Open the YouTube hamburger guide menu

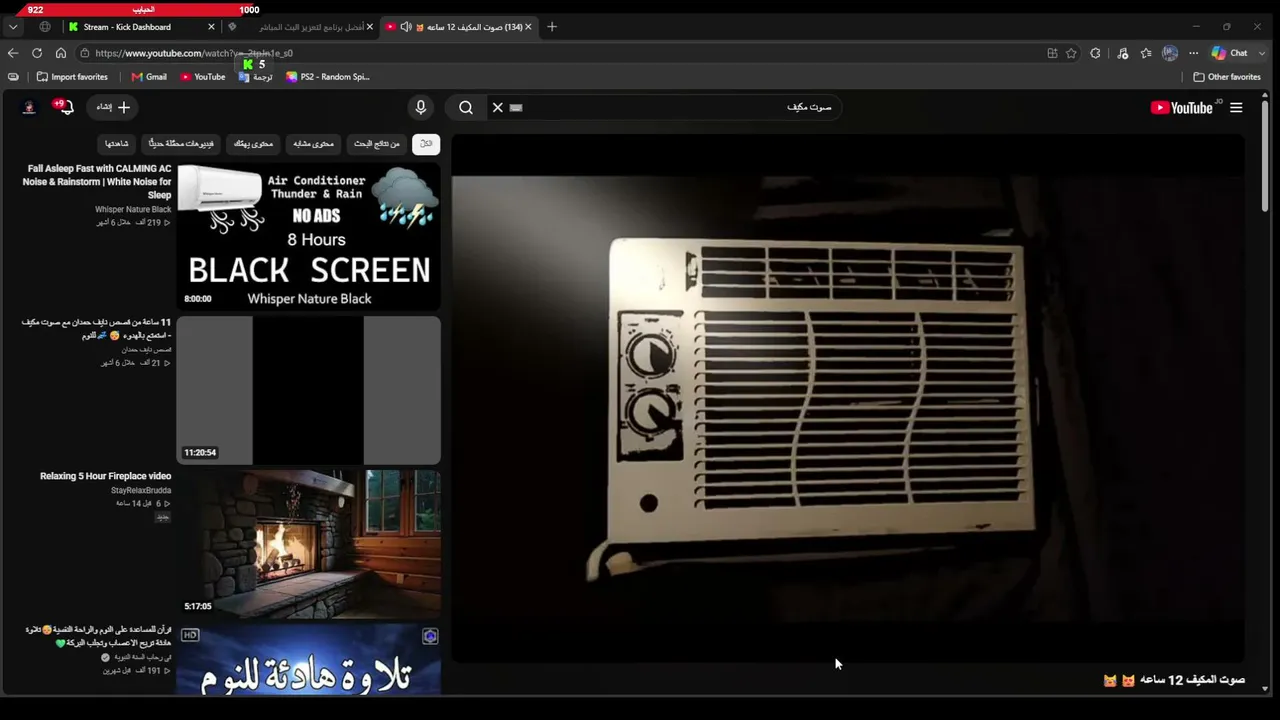[x=1236, y=108]
